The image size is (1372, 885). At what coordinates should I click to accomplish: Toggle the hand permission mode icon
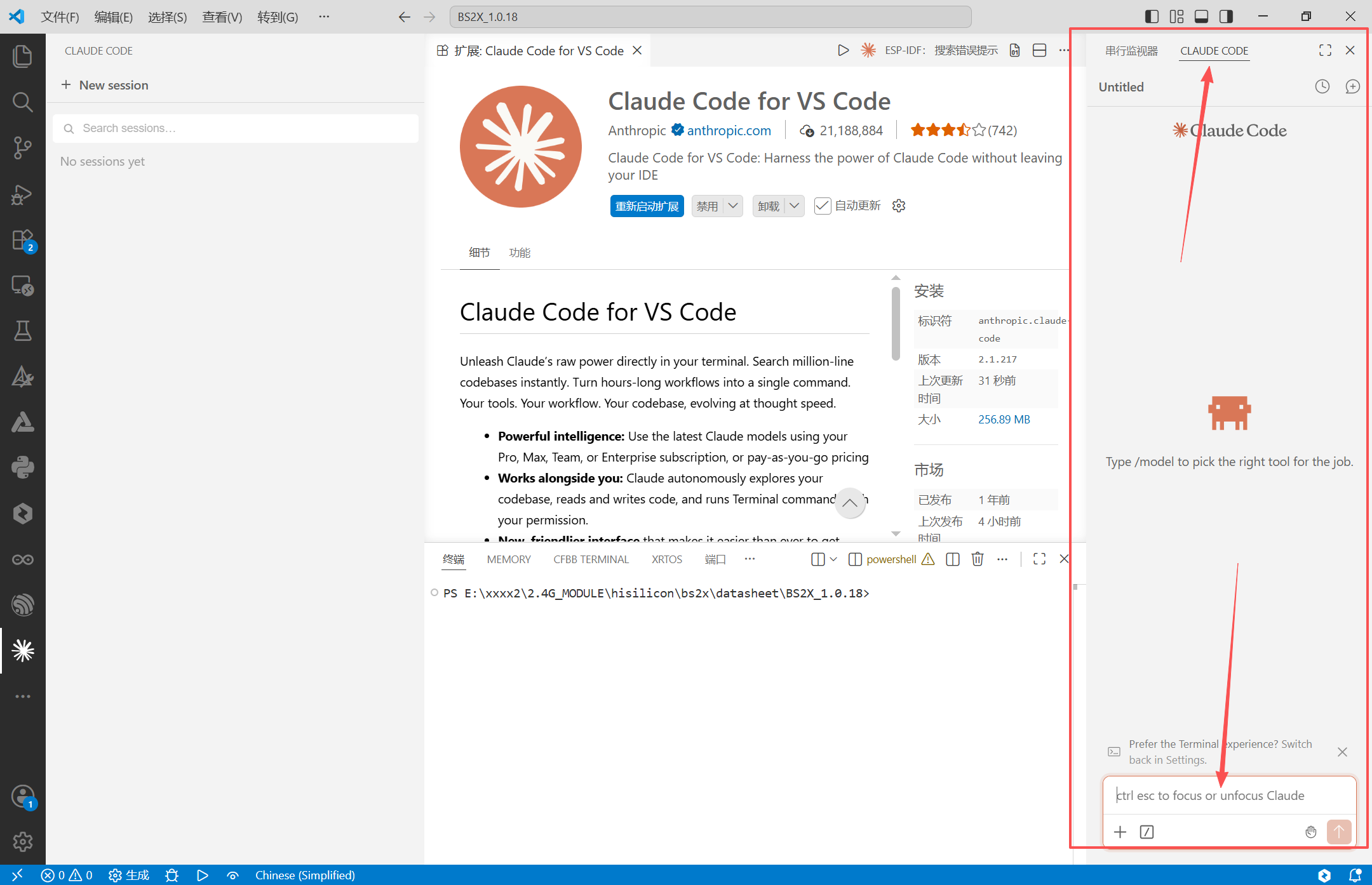click(x=1311, y=832)
